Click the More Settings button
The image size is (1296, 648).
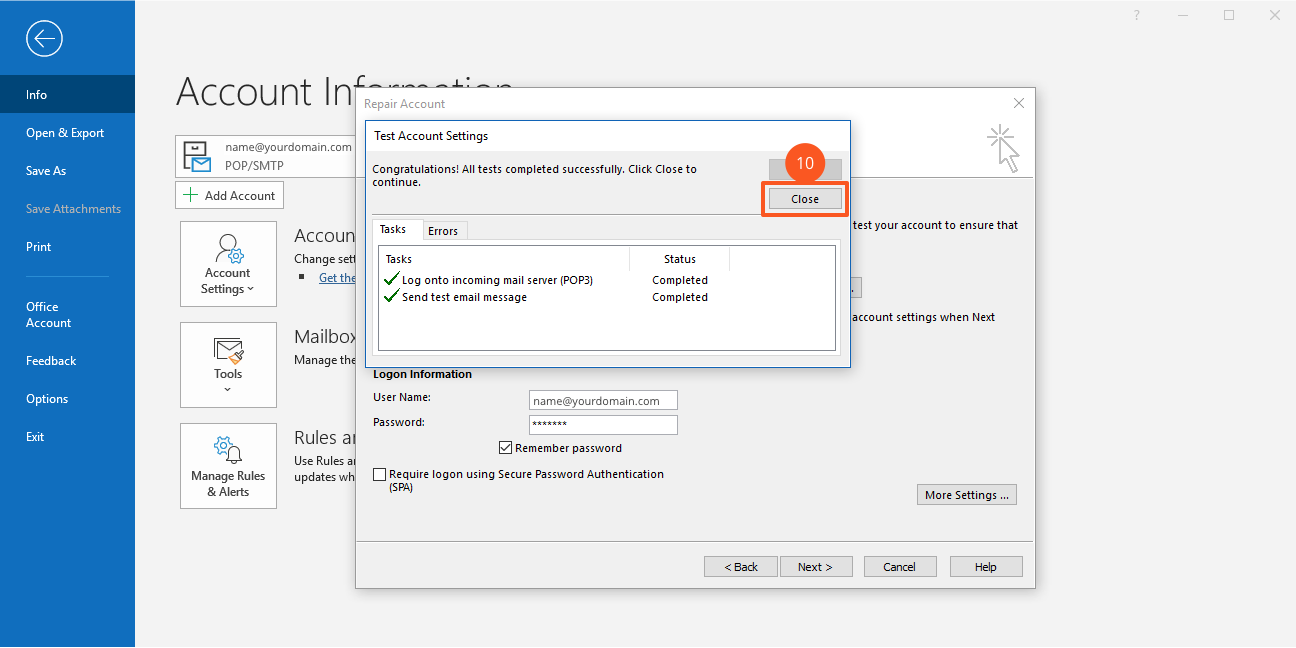point(966,495)
